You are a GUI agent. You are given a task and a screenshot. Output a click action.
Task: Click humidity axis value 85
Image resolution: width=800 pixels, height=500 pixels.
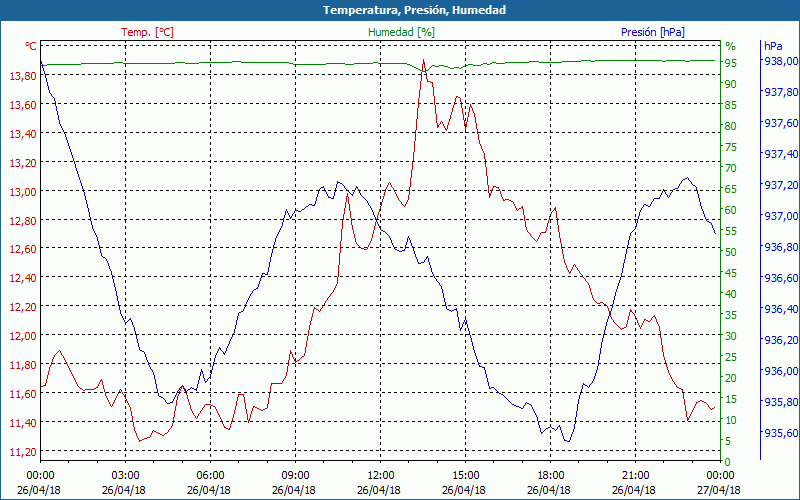(x=731, y=105)
